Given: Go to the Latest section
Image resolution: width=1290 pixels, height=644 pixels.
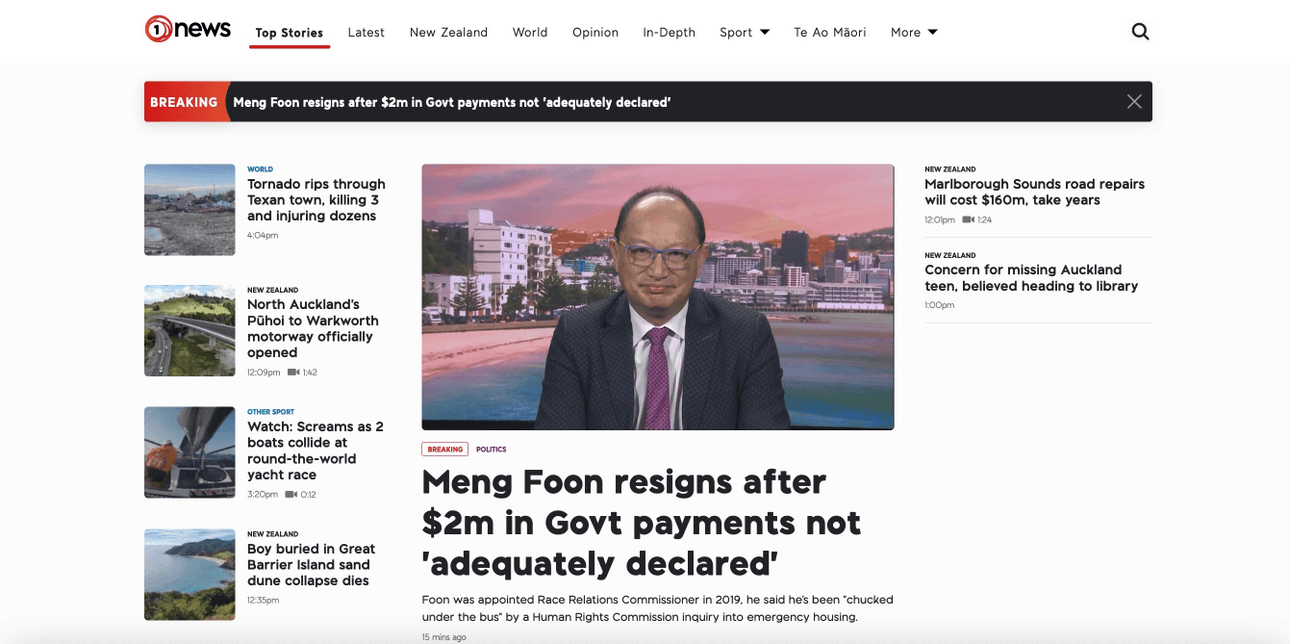Looking at the screenshot, I should [x=366, y=32].
